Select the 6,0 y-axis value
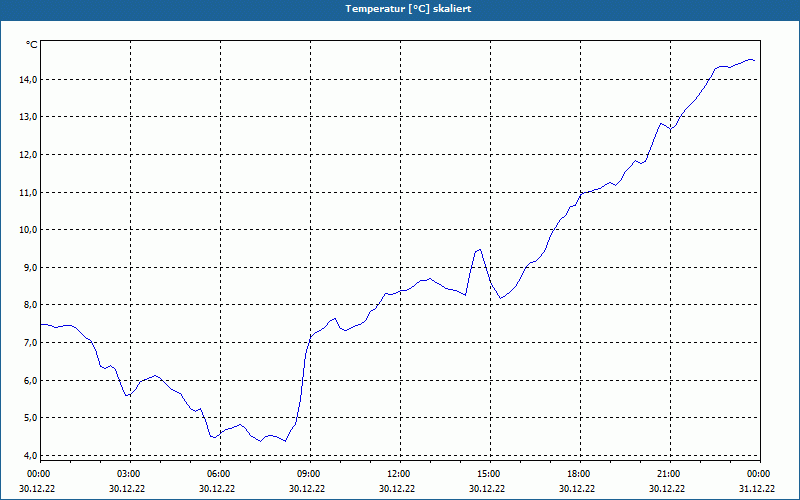 pyautogui.click(x=31, y=381)
